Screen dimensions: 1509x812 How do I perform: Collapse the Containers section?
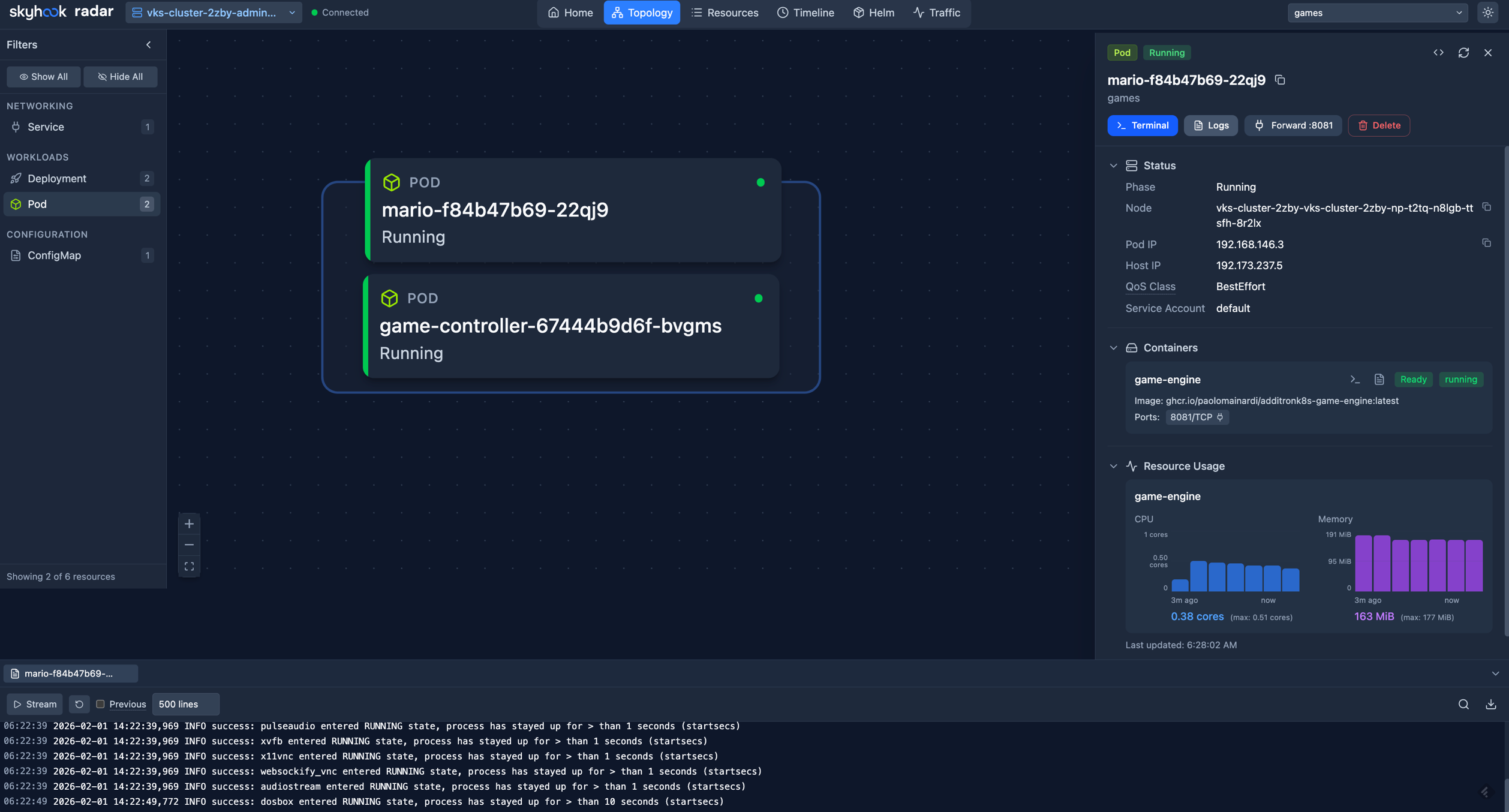tap(1113, 348)
